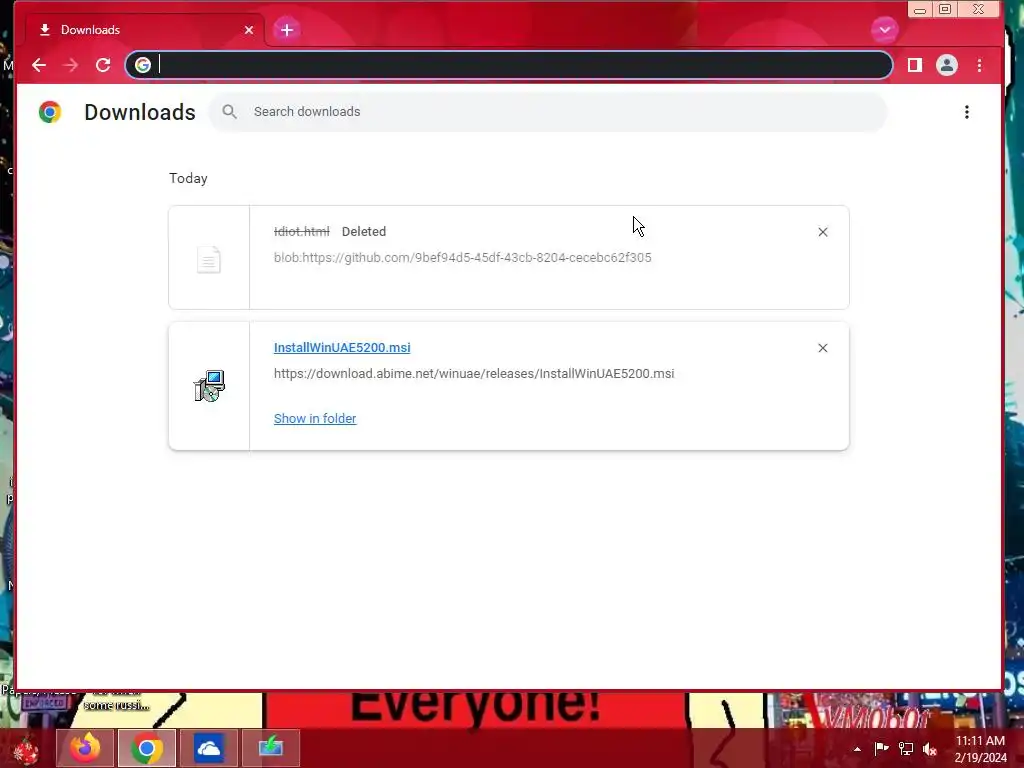Remove InstallWinUAE5200.msi from the list
The width and height of the screenshot is (1024, 768).
[823, 348]
